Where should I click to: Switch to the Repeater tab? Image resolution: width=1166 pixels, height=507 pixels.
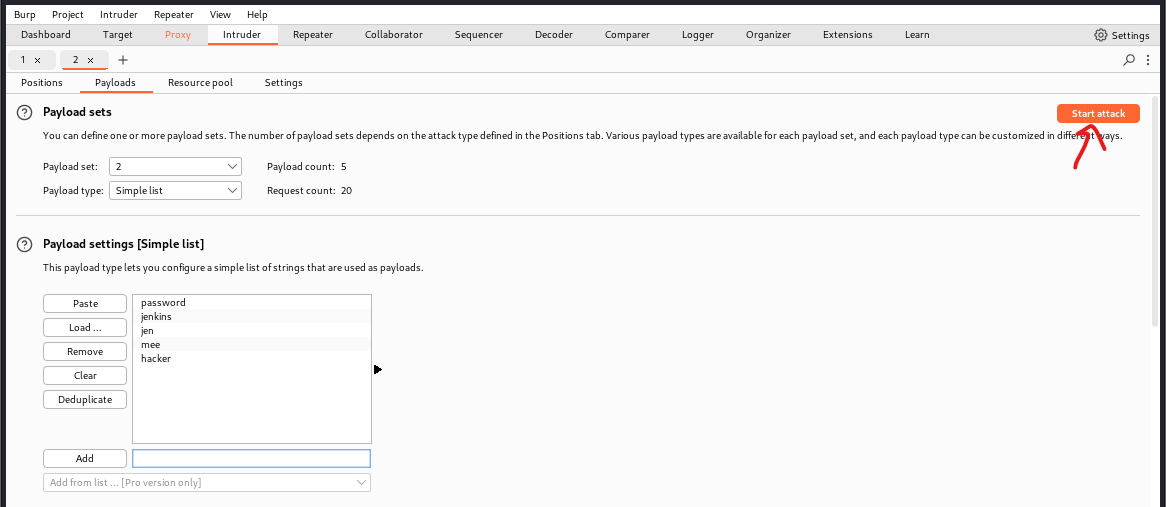coord(313,35)
